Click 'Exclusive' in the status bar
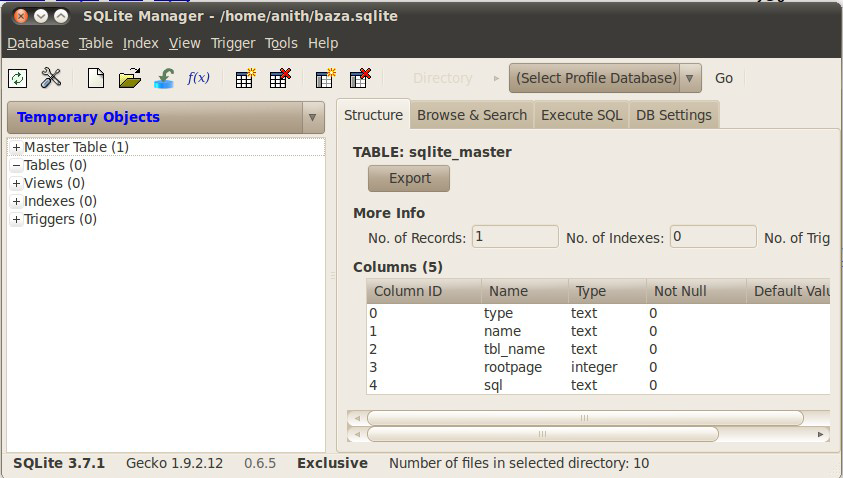The height and width of the screenshot is (478, 843). (x=332, y=463)
